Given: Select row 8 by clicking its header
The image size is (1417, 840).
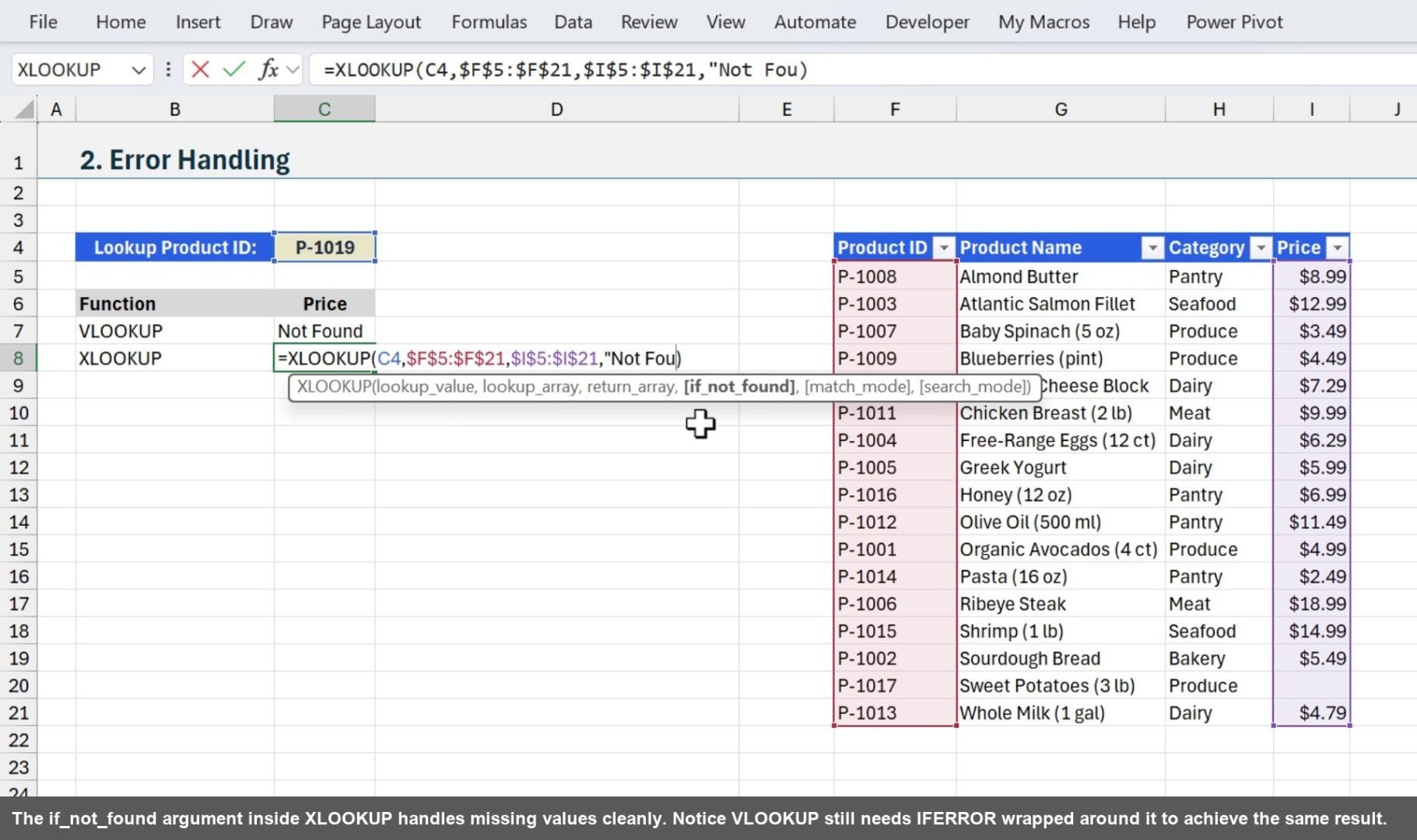Looking at the screenshot, I should 19,358.
